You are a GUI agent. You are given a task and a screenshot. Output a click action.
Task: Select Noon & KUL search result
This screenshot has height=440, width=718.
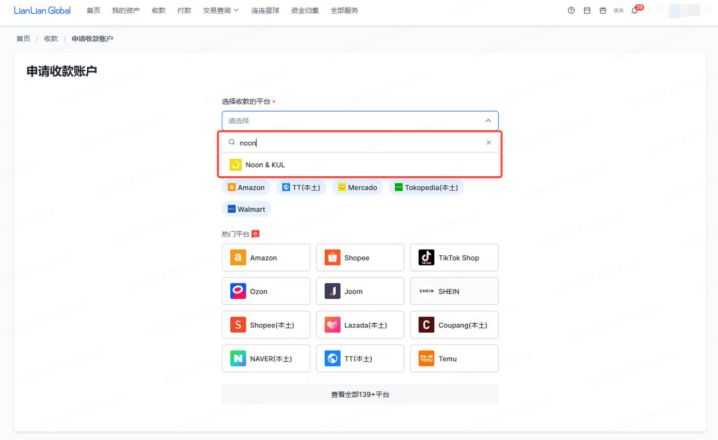[360, 164]
